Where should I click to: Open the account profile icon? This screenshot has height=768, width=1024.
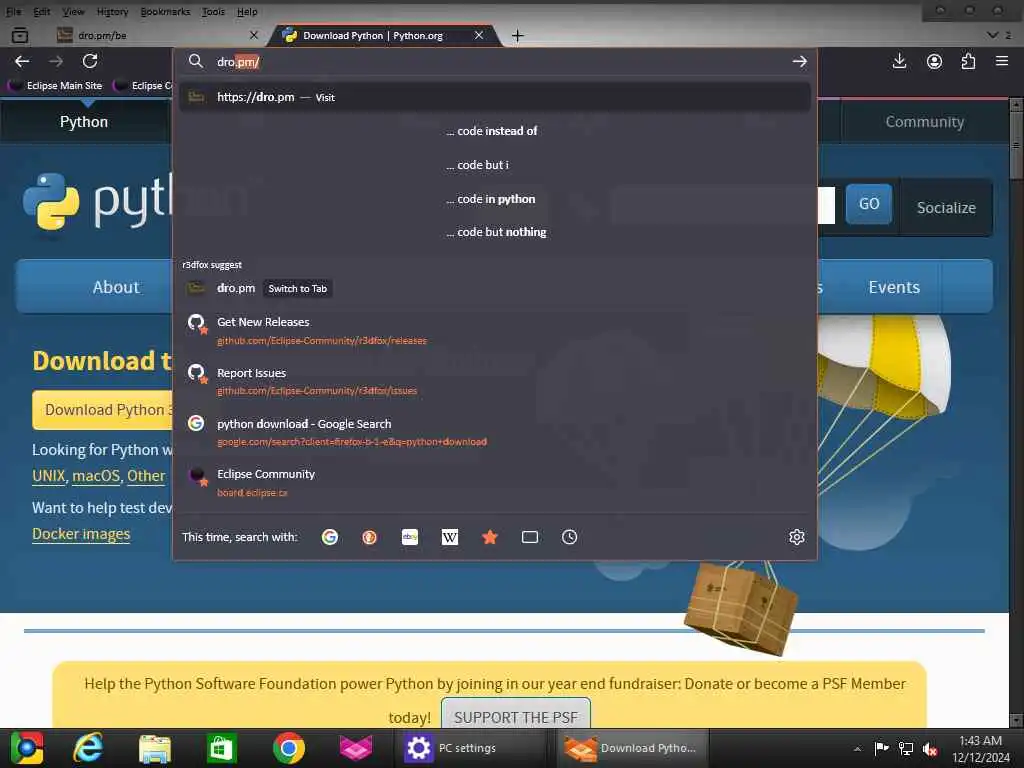935,61
